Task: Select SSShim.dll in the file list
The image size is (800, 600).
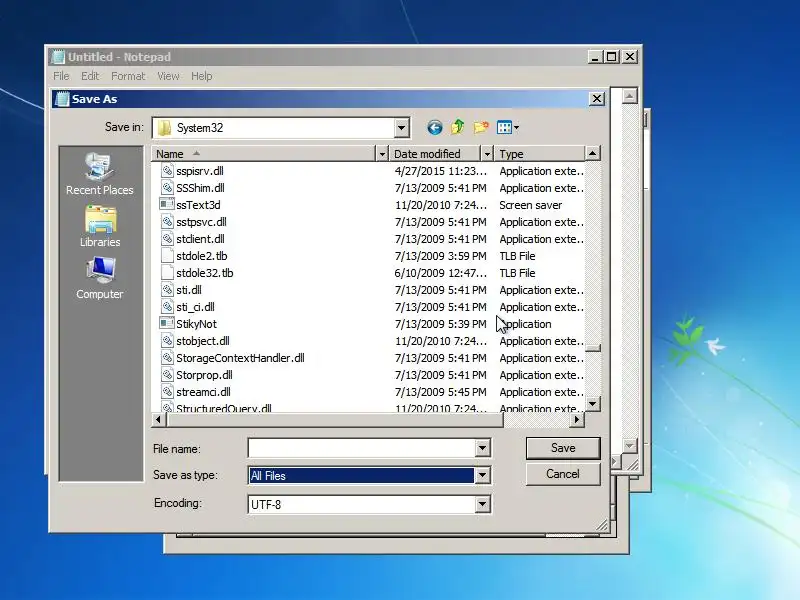Action: [200, 188]
